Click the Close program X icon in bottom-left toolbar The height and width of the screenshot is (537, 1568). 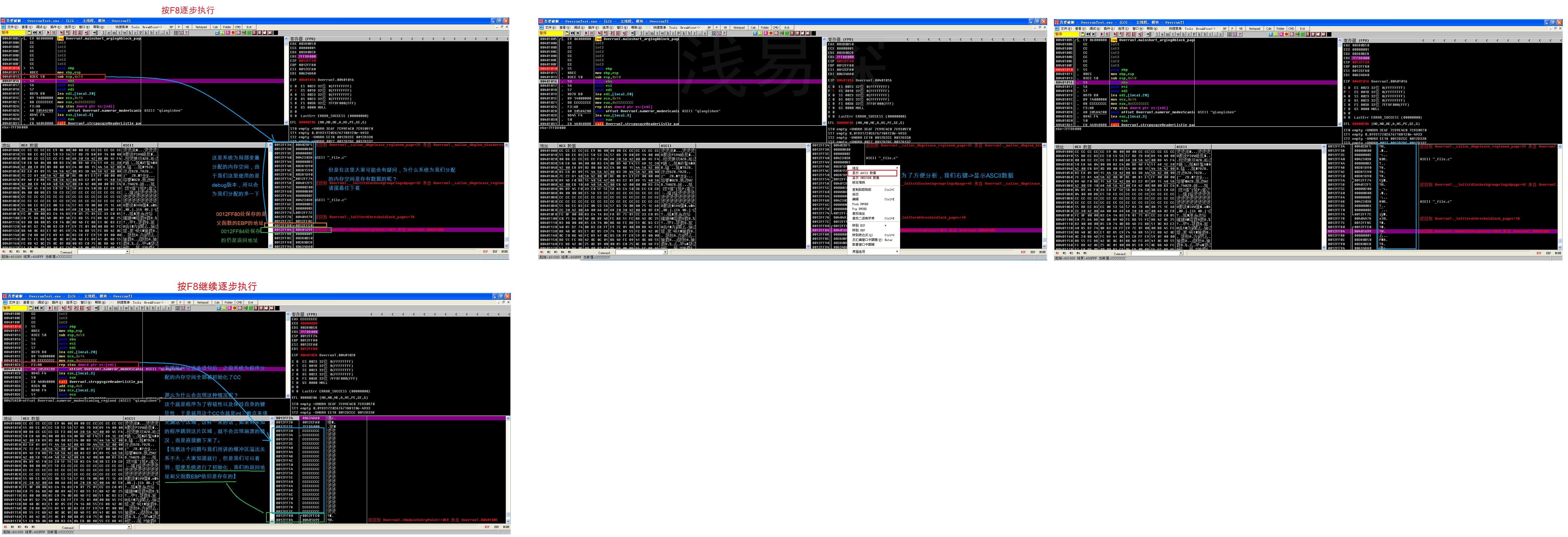tap(41, 308)
